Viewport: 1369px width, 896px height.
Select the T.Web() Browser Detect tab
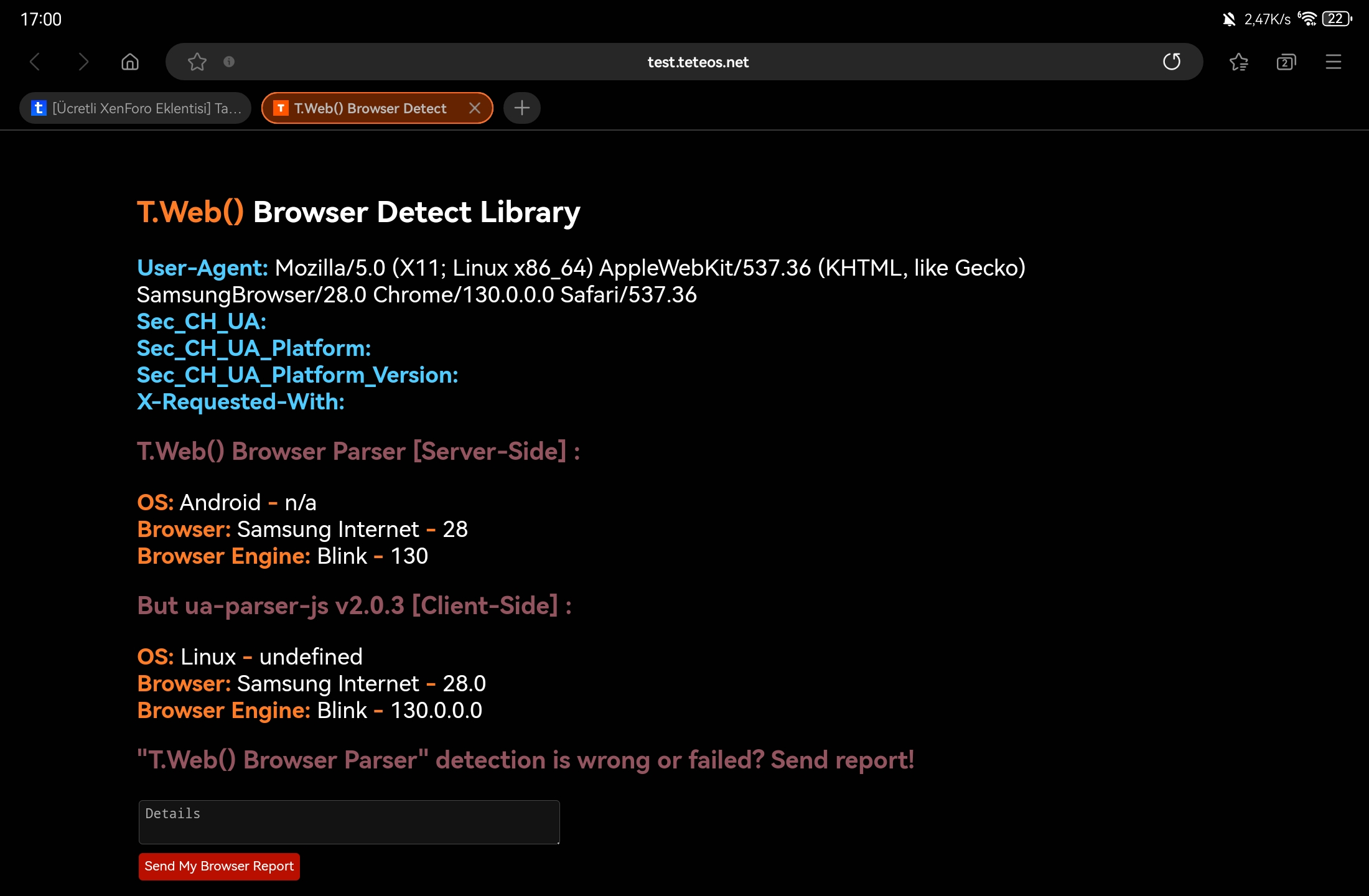[x=377, y=108]
